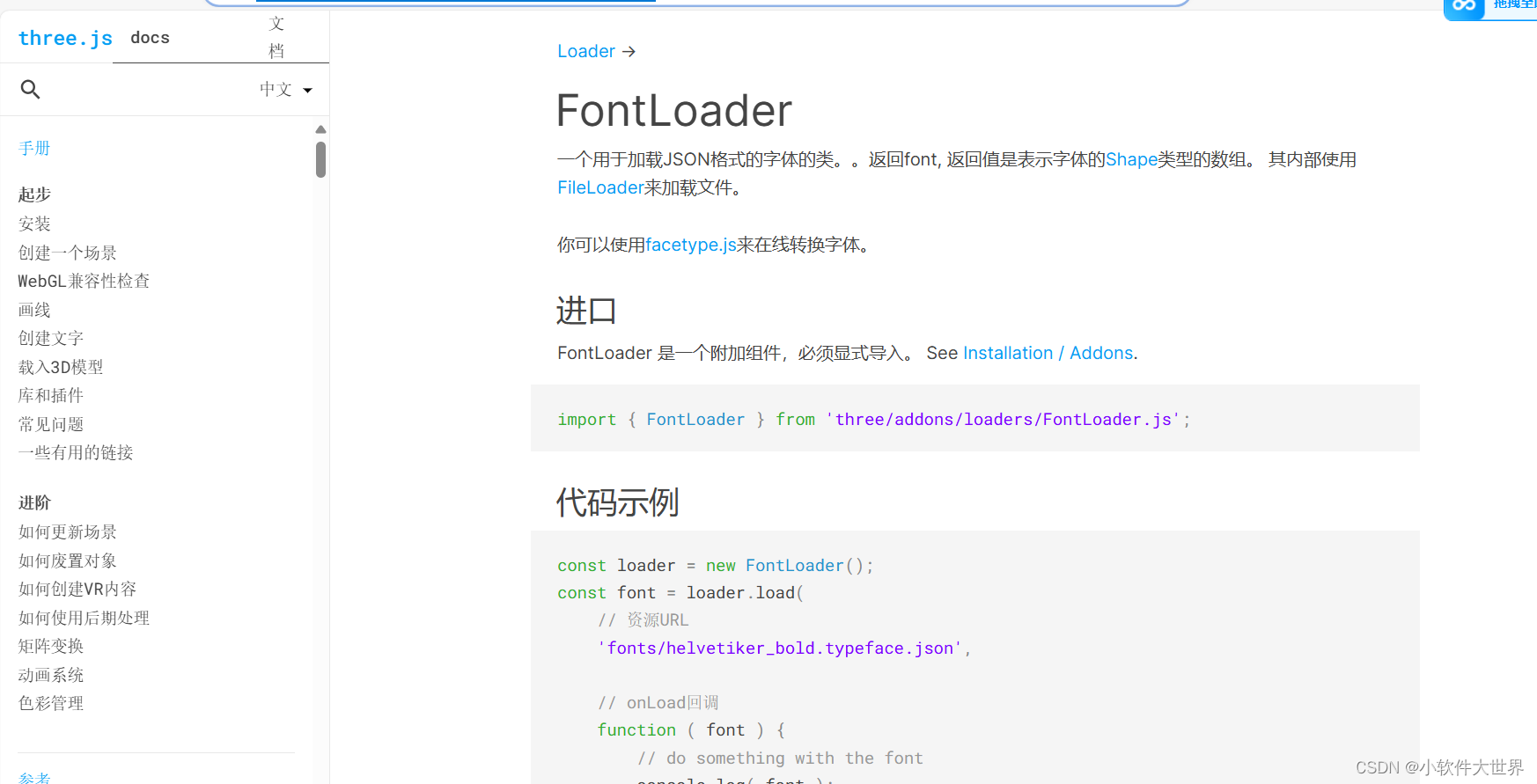Open the 色彩管理 page
This screenshot has height=784, width=1537.
coord(51,704)
